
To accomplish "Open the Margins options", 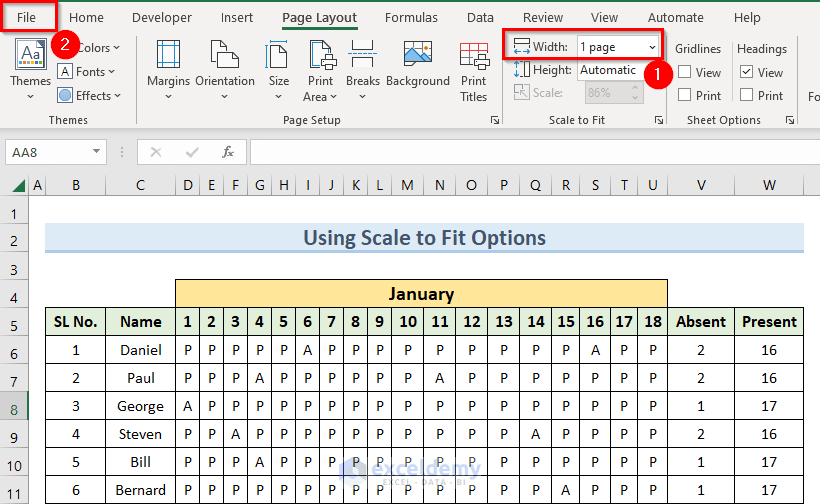I will (x=168, y=70).
